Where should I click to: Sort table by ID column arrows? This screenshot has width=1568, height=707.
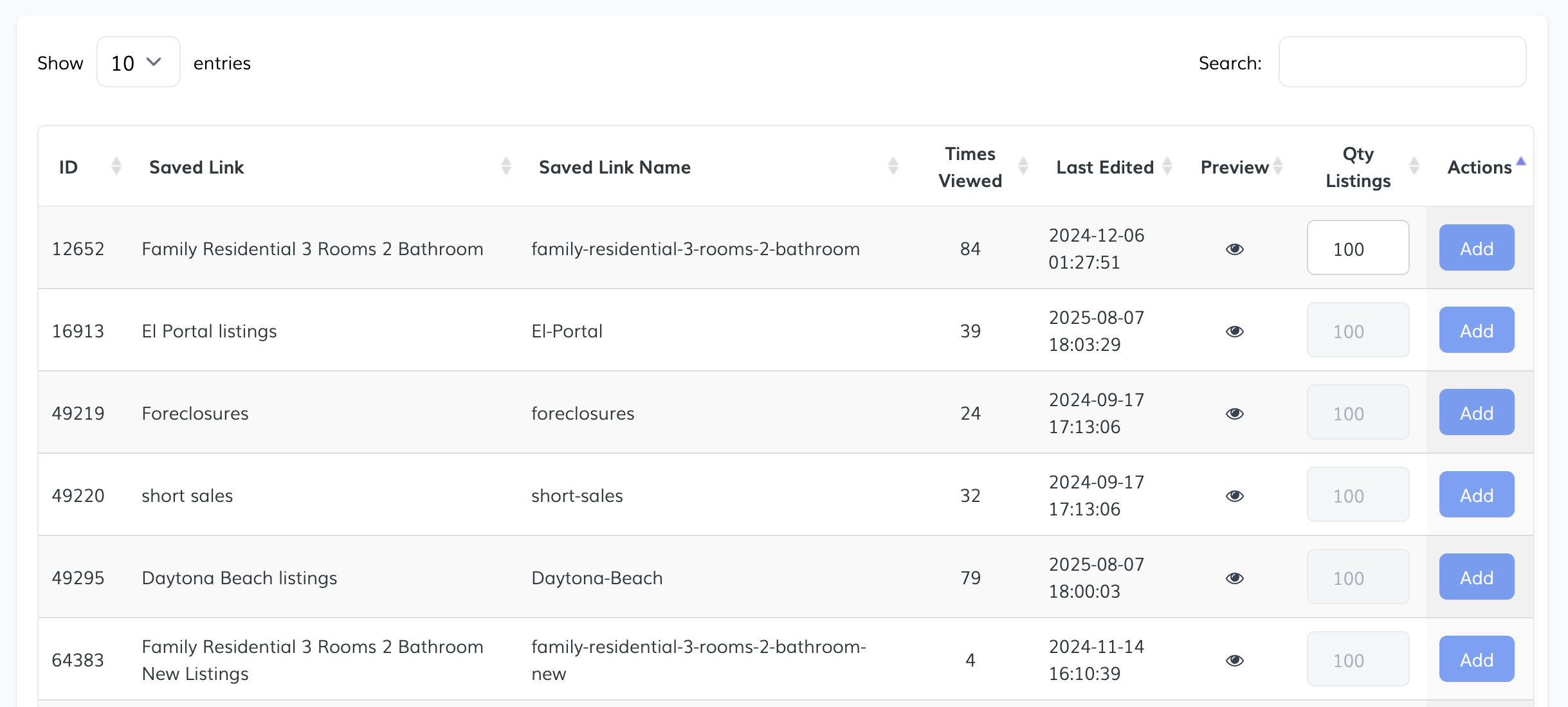coord(116,166)
